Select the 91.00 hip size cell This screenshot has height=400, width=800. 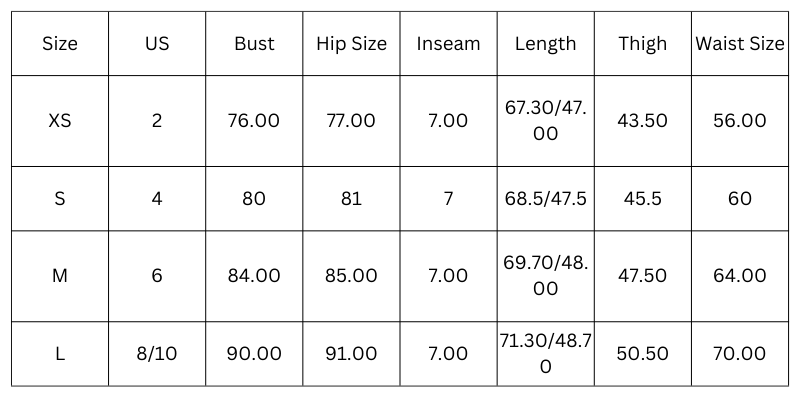pyautogui.click(x=351, y=354)
